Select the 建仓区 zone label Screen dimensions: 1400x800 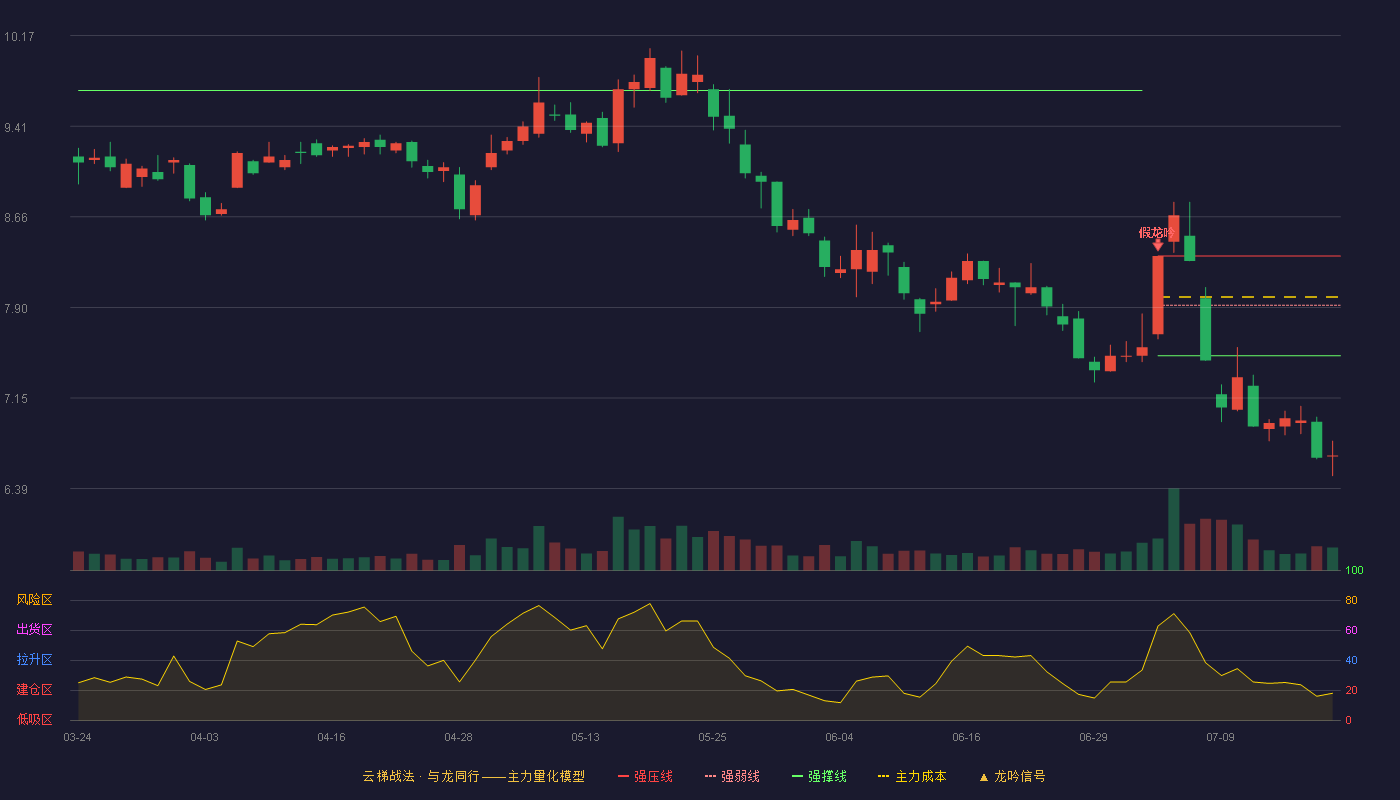(x=34, y=690)
